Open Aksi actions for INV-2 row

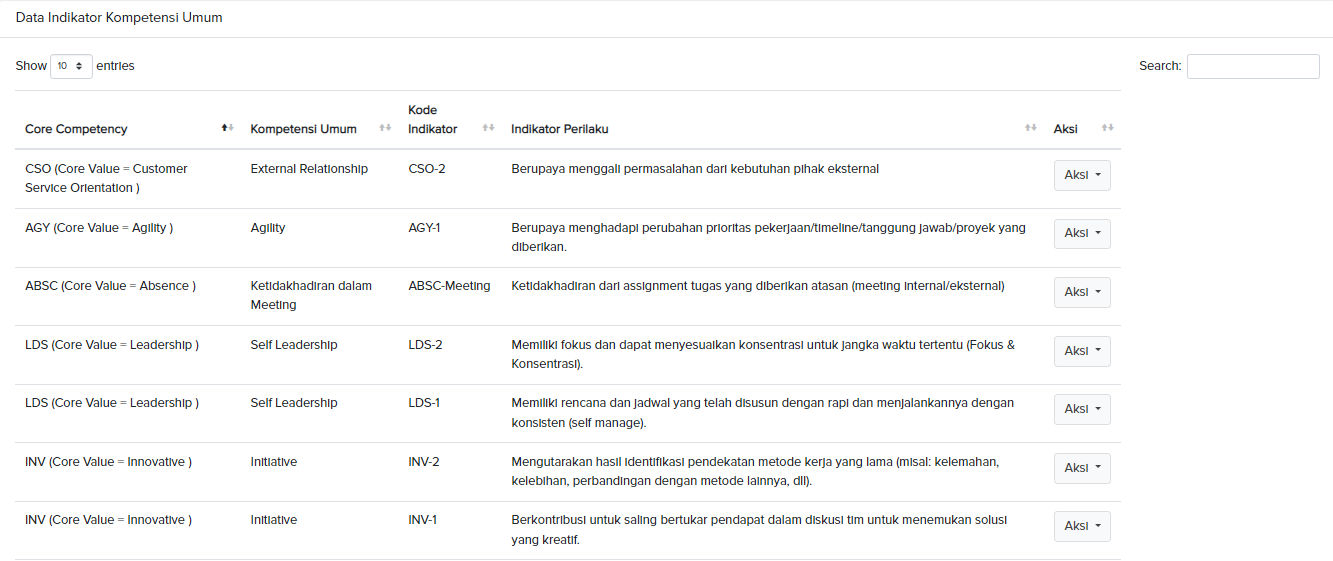1081,468
